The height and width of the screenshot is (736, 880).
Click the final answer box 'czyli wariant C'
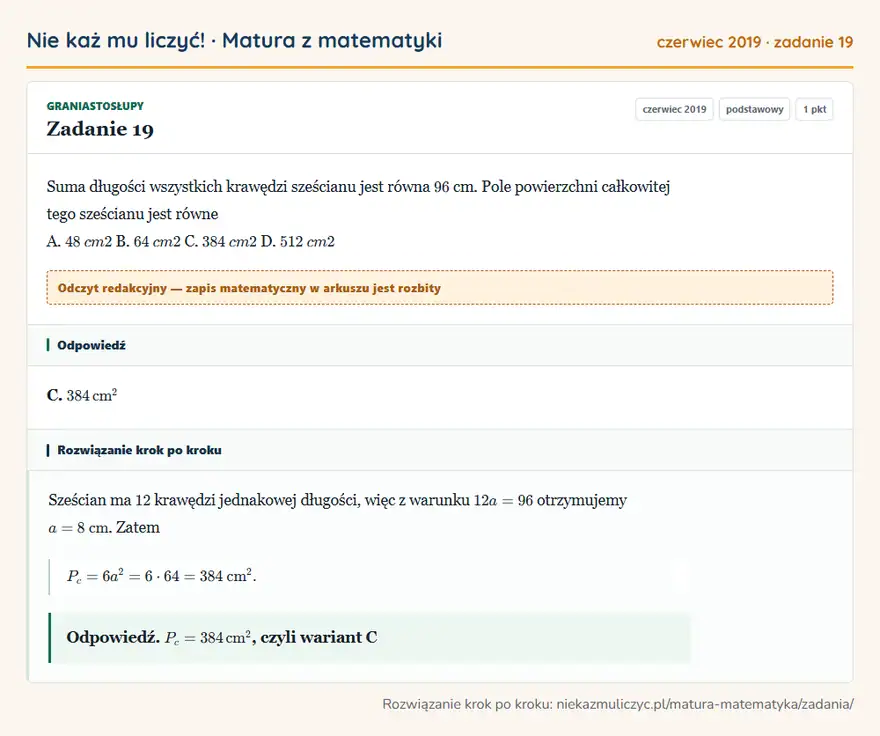[x=370, y=638]
